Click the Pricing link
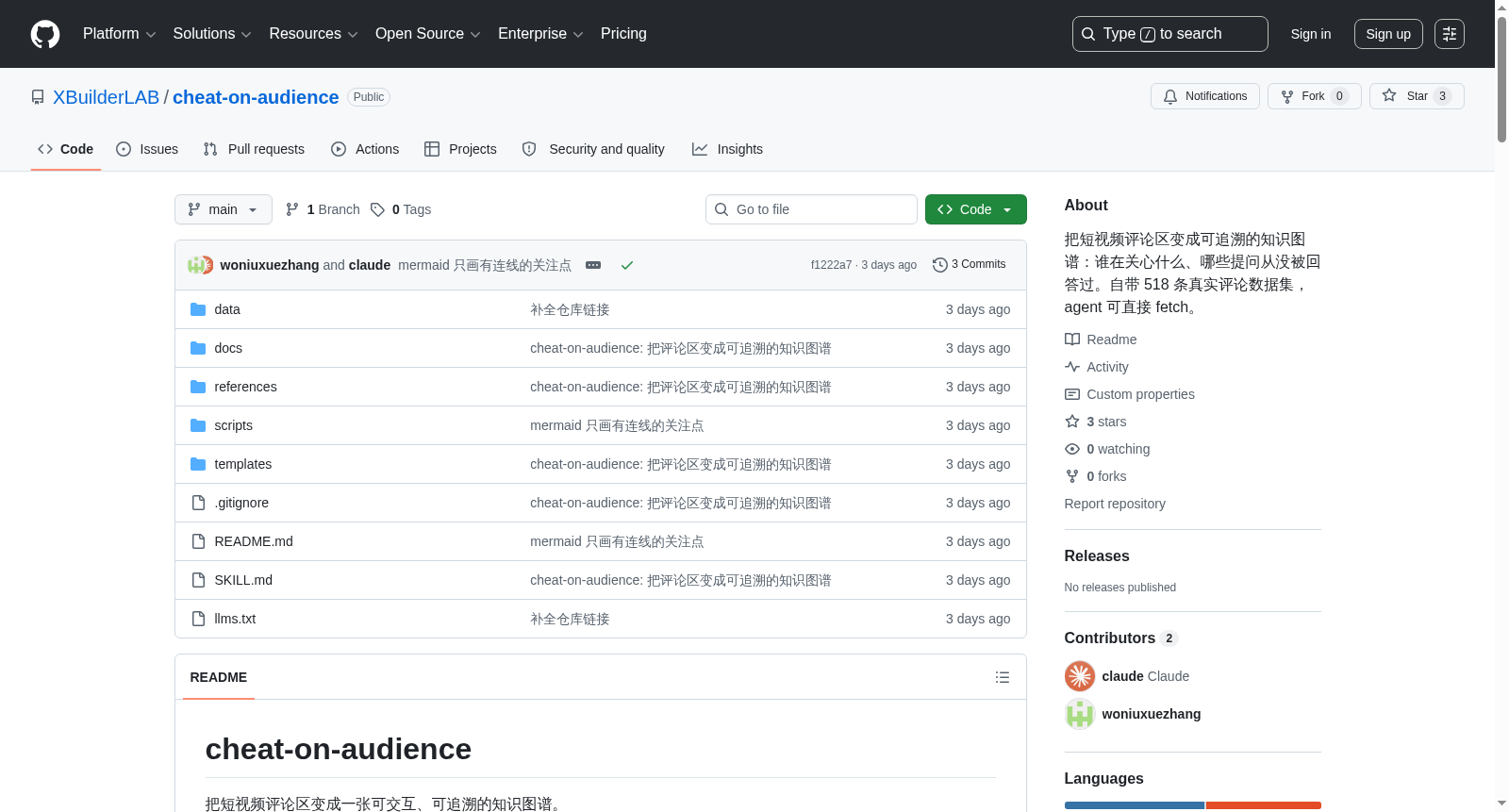The image size is (1509, 812). tap(623, 34)
